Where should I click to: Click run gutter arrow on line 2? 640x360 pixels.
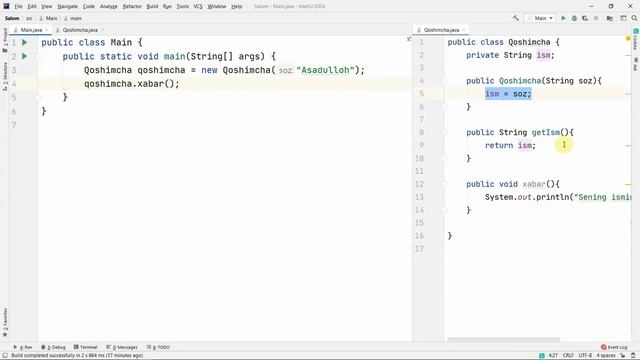pos(24,56)
